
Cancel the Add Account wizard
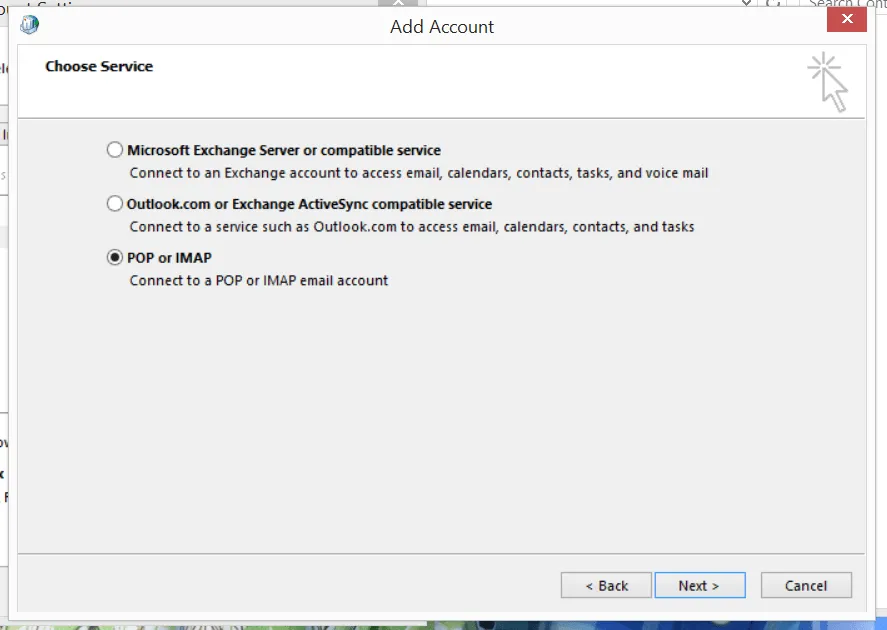click(x=806, y=585)
